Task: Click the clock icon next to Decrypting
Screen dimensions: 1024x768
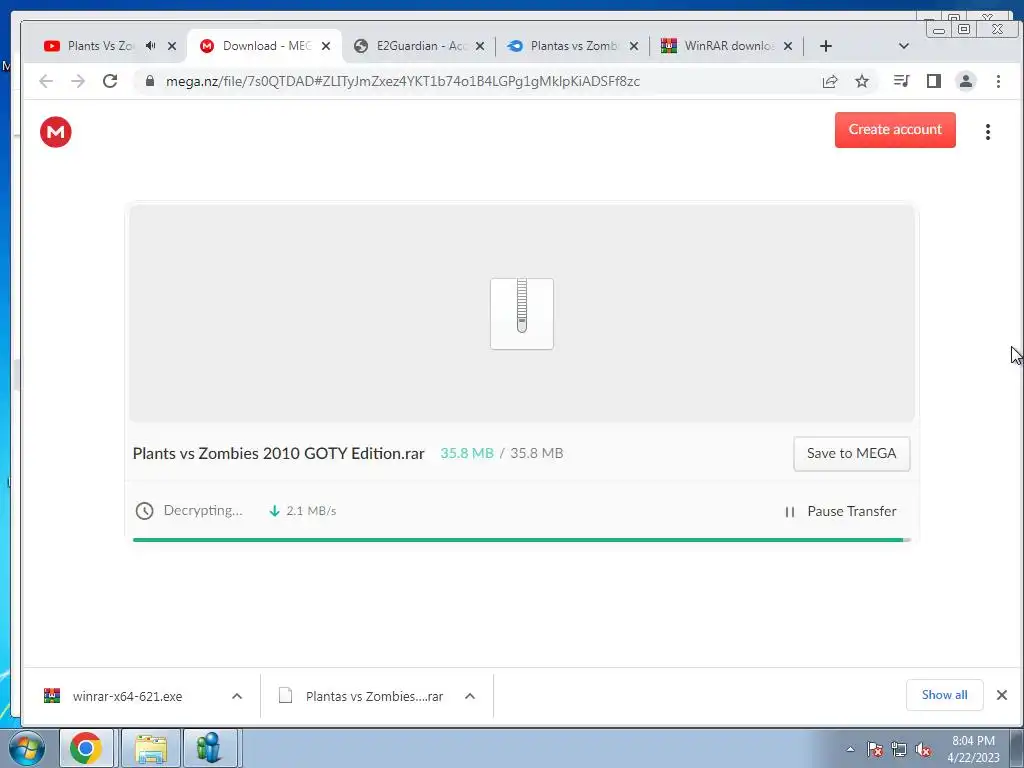Action: click(x=144, y=511)
